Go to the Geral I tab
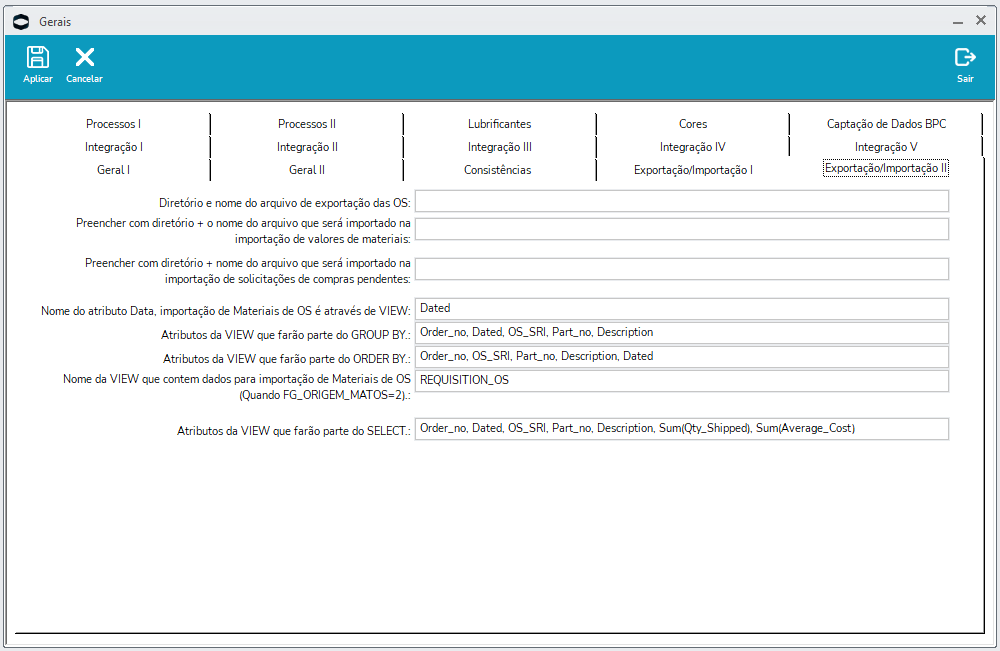The width and height of the screenshot is (1000, 651). coord(114,170)
